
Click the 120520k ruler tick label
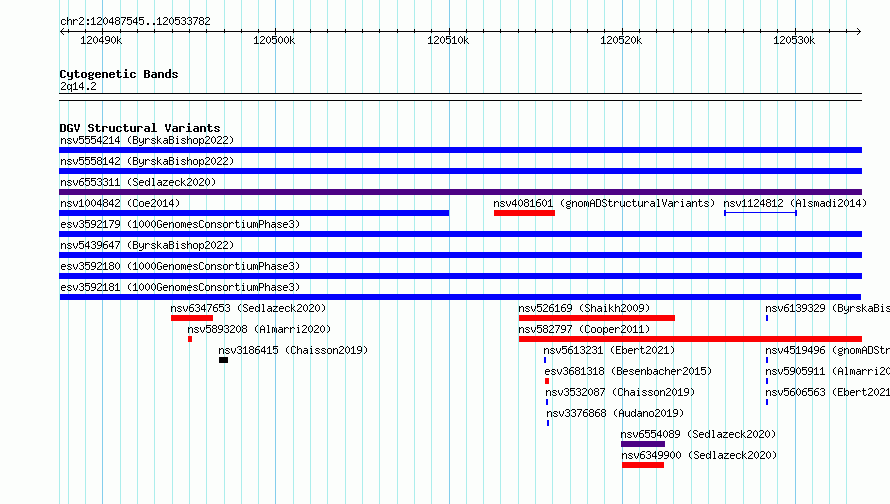coord(621,40)
